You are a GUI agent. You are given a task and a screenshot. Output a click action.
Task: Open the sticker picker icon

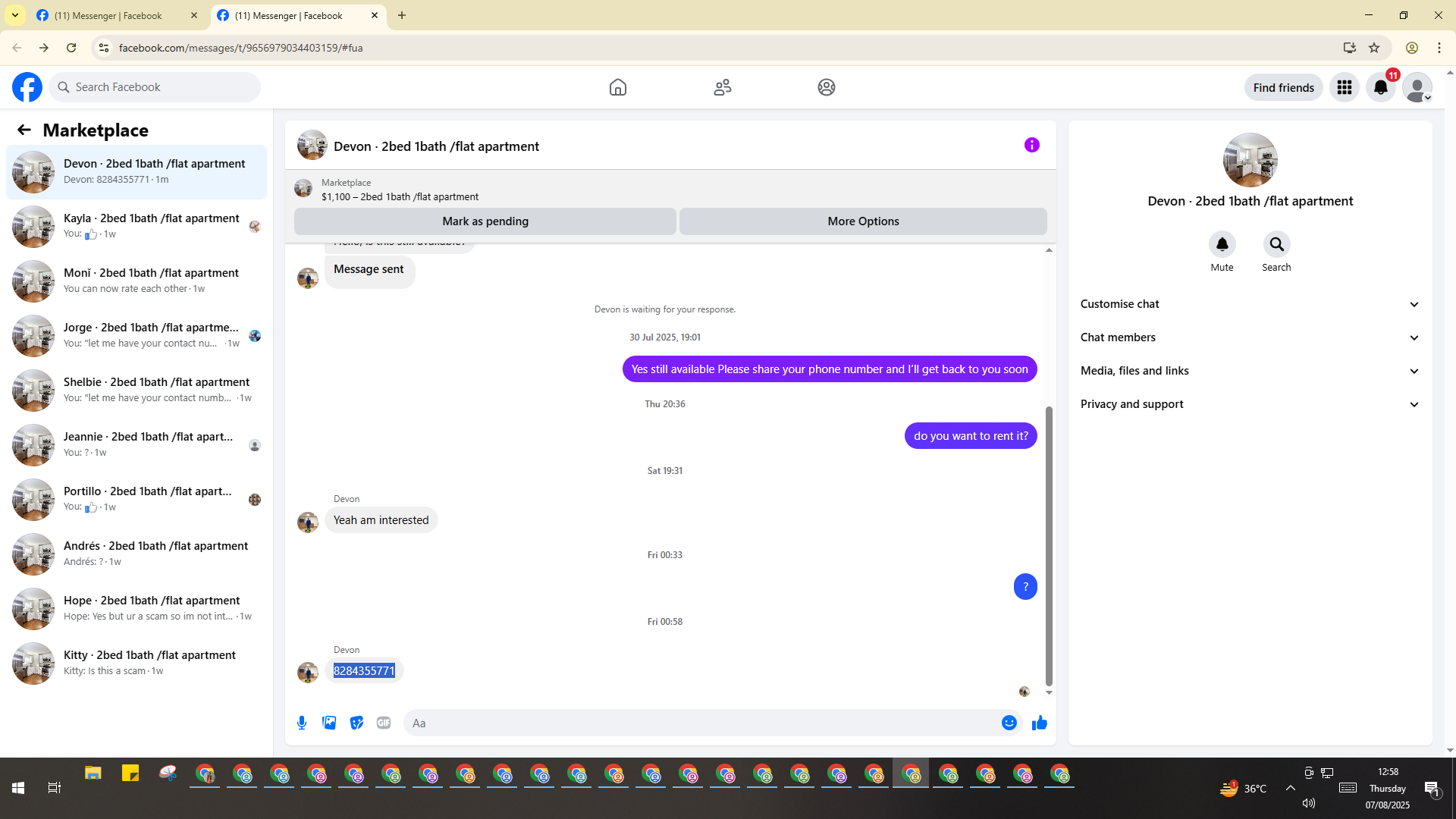tap(356, 723)
